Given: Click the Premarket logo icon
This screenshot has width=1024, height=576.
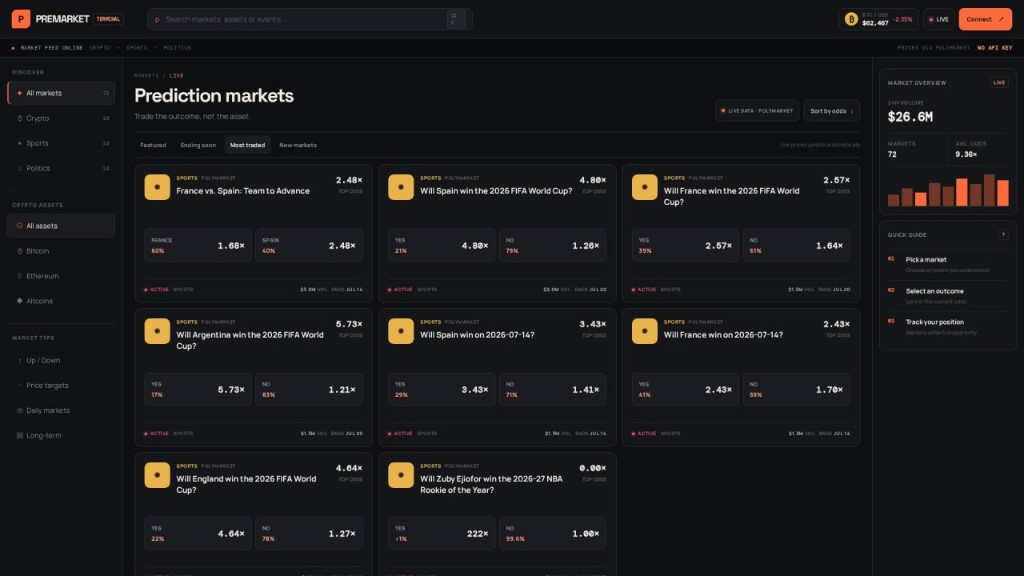Looking at the screenshot, I should 21,19.
